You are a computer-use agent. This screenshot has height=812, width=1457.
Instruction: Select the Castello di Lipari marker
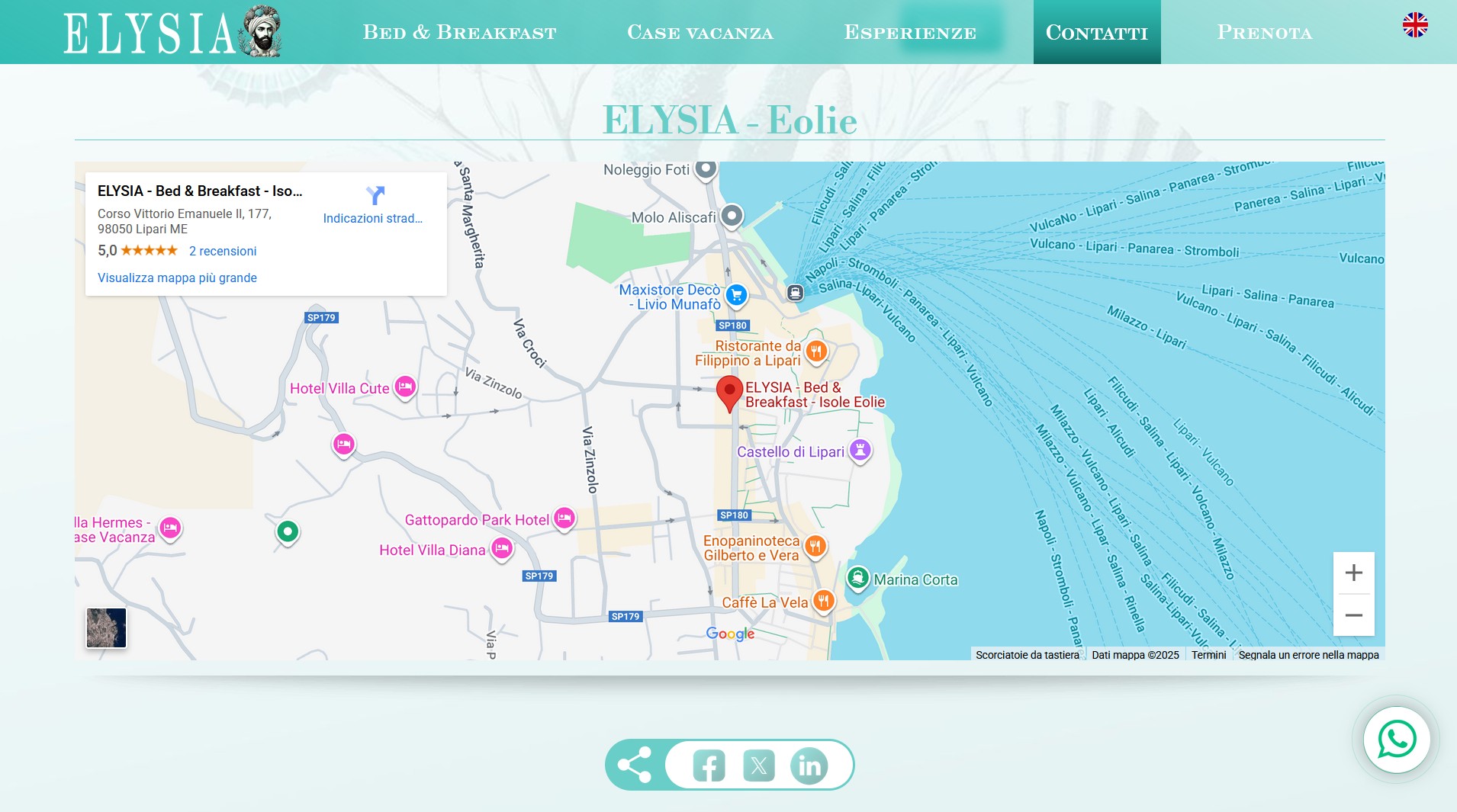point(860,450)
